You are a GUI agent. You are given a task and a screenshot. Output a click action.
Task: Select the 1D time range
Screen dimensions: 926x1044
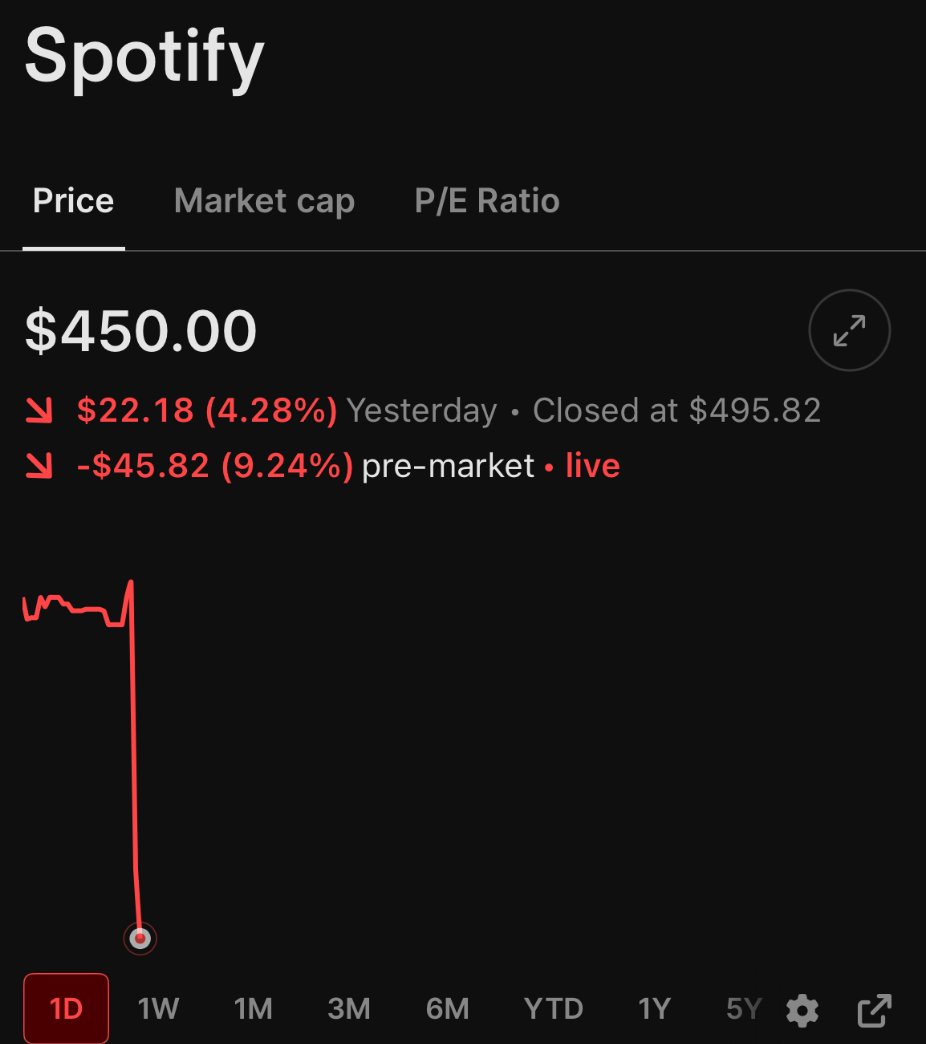click(x=66, y=1009)
